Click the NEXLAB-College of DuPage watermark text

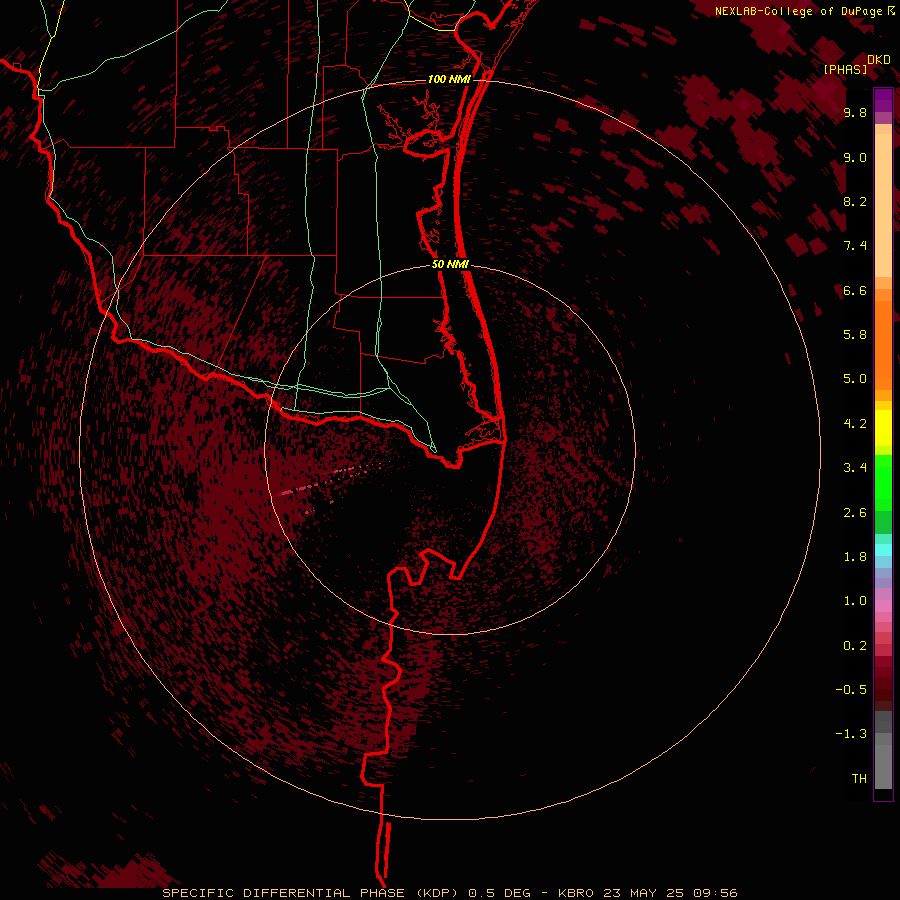[800, 11]
